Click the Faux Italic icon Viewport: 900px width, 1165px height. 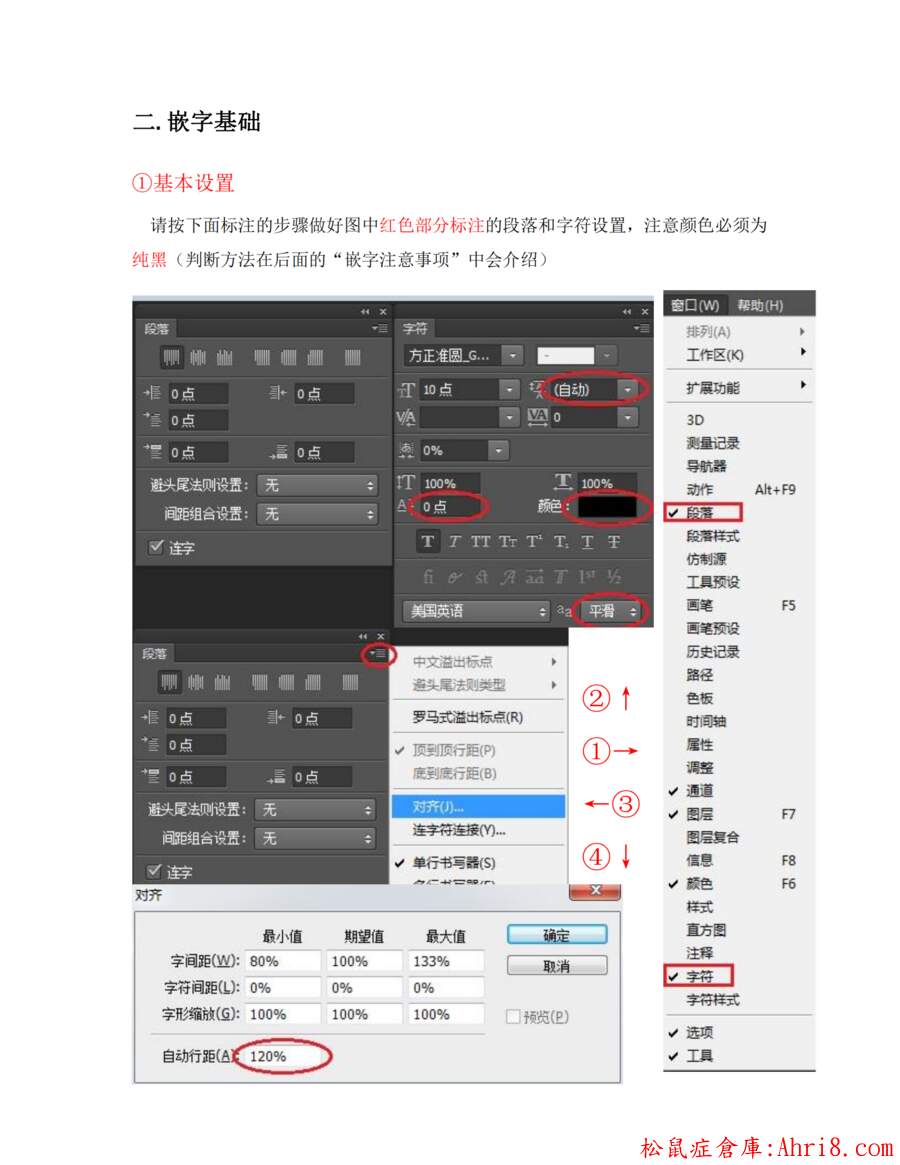coord(454,542)
